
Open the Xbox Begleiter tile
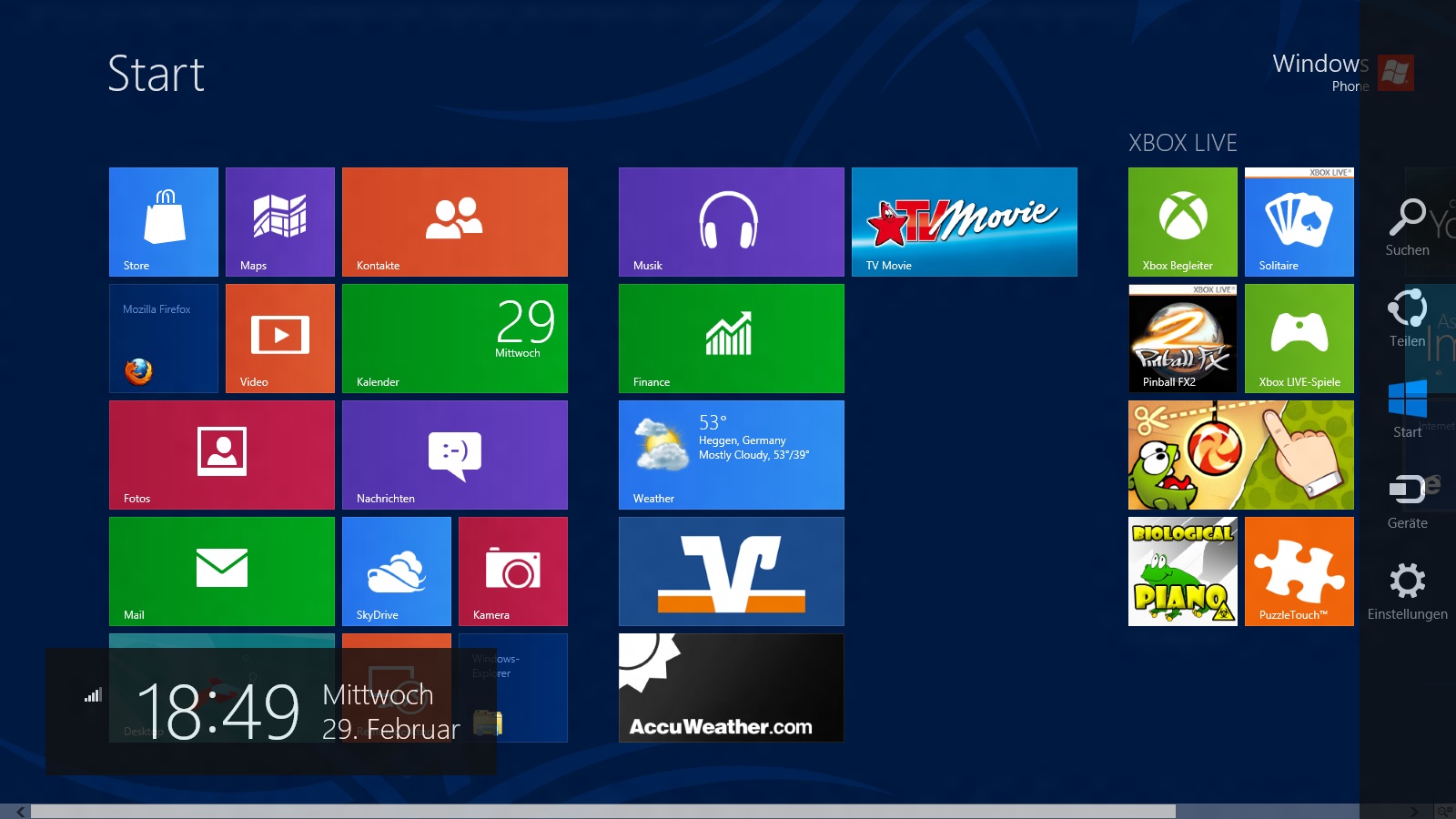[x=1183, y=222]
